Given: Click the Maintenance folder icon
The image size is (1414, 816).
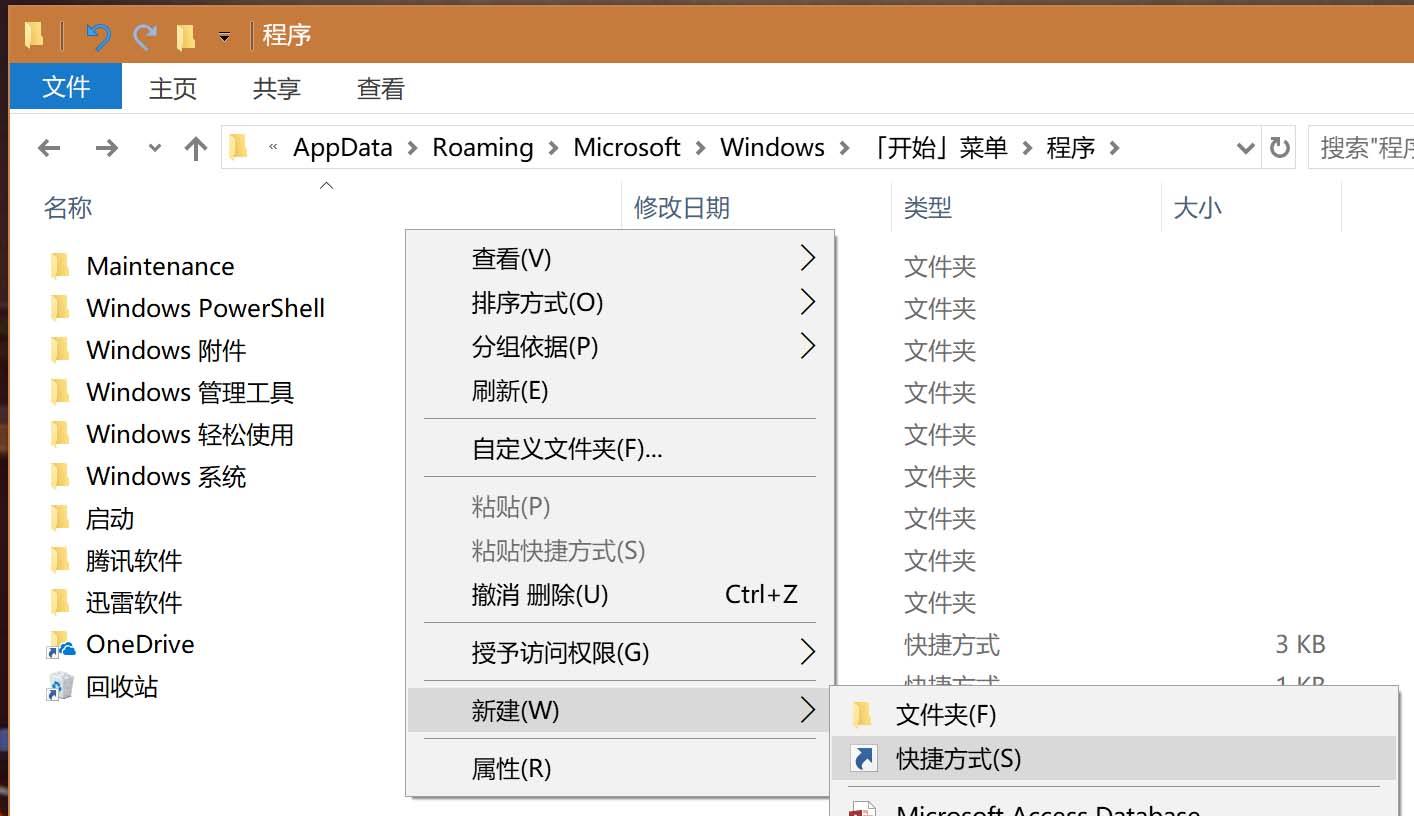Looking at the screenshot, I should pyautogui.click(x=60, y=266).
